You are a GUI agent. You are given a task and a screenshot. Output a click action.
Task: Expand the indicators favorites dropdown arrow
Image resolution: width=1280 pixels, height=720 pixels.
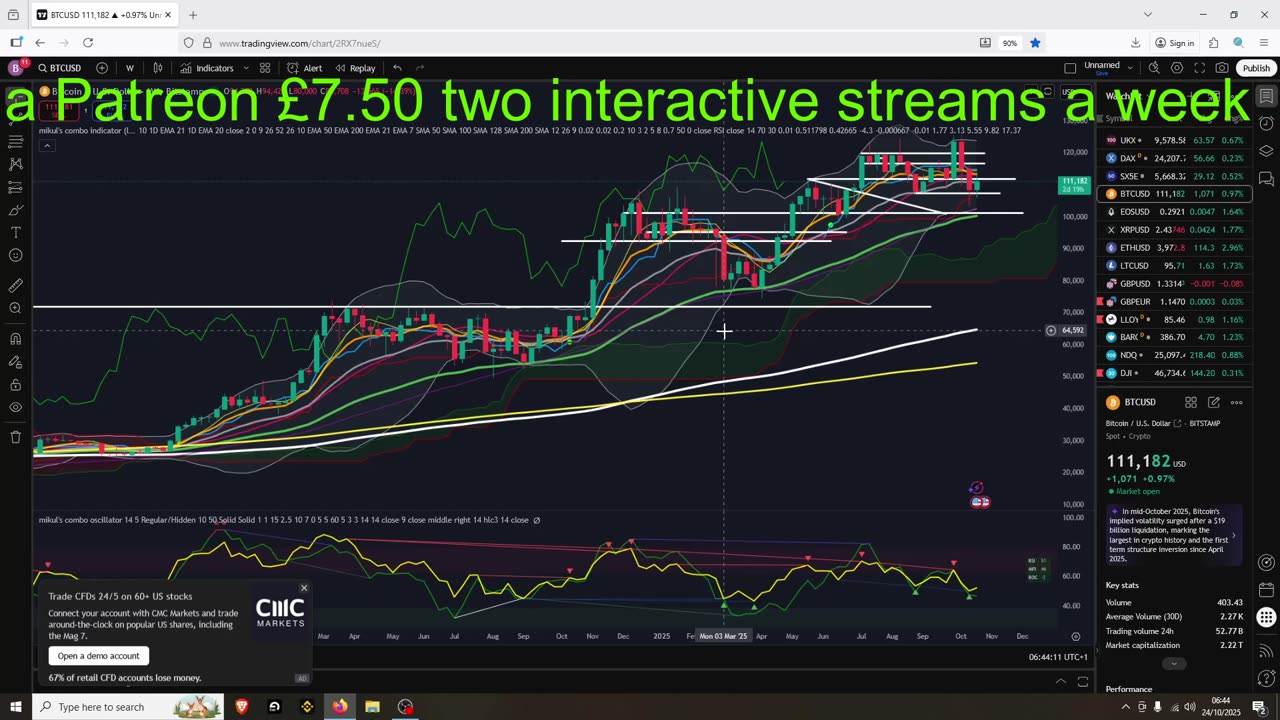246,68
